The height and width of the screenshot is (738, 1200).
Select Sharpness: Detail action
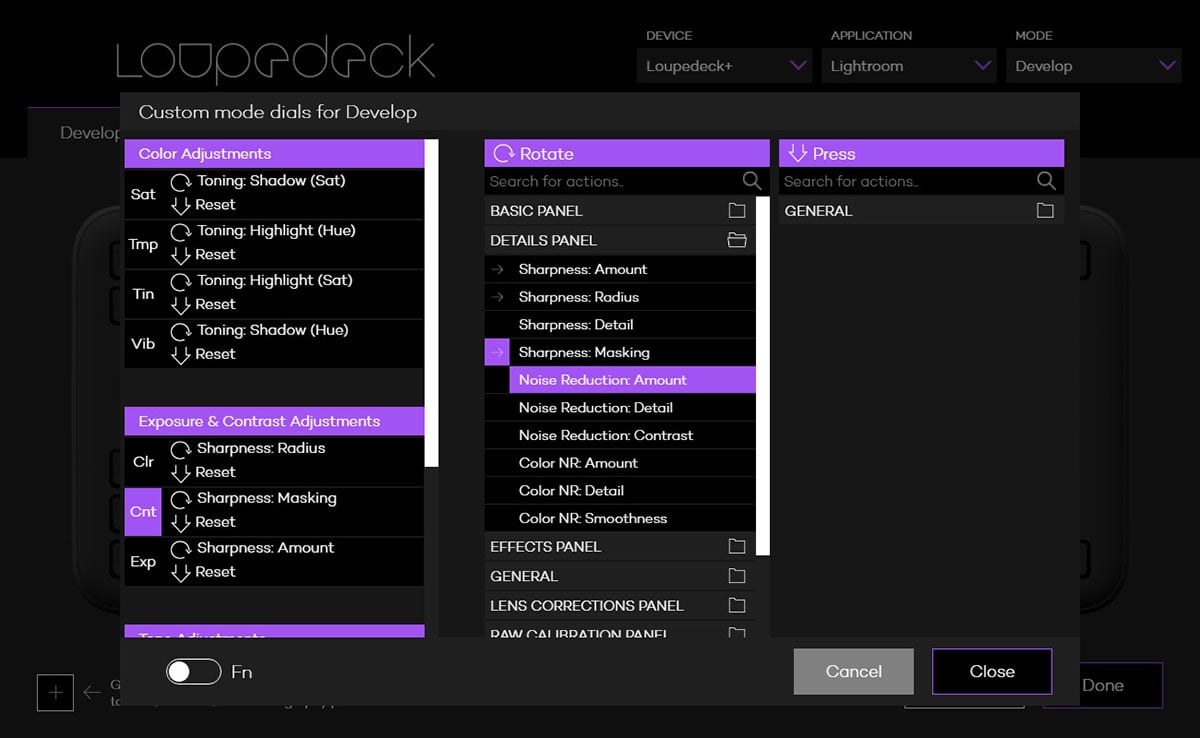[x=620, y=325]
